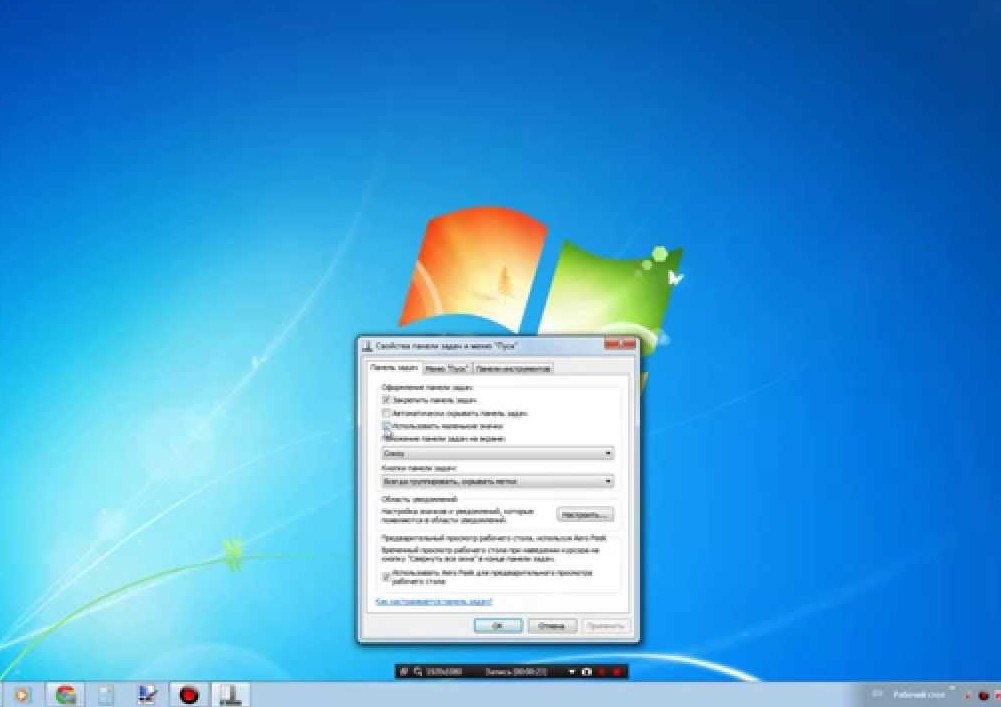Expand recorder bar dropdown arrow
Image resolution: width=1001 pixels, height=707 pixels.
click(x=571, y=672)
